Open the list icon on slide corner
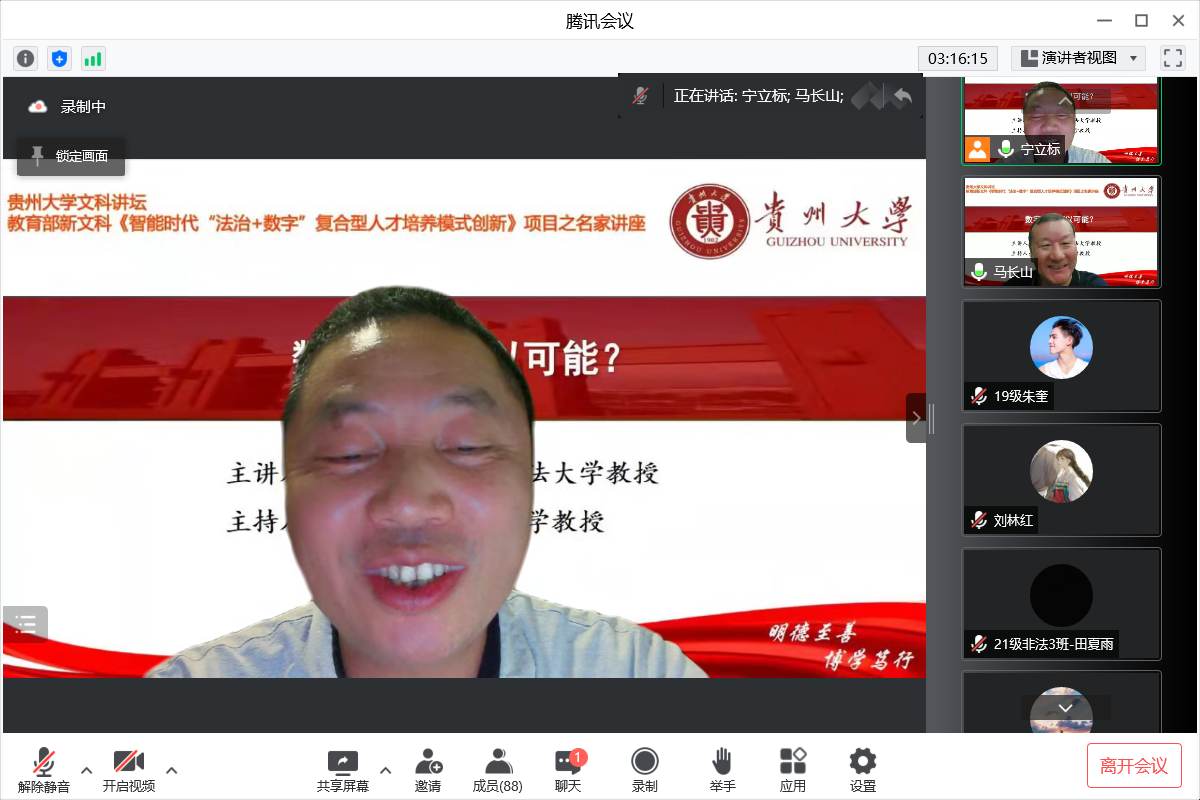Screen dimensions: 1200x800 coord(25,625)
